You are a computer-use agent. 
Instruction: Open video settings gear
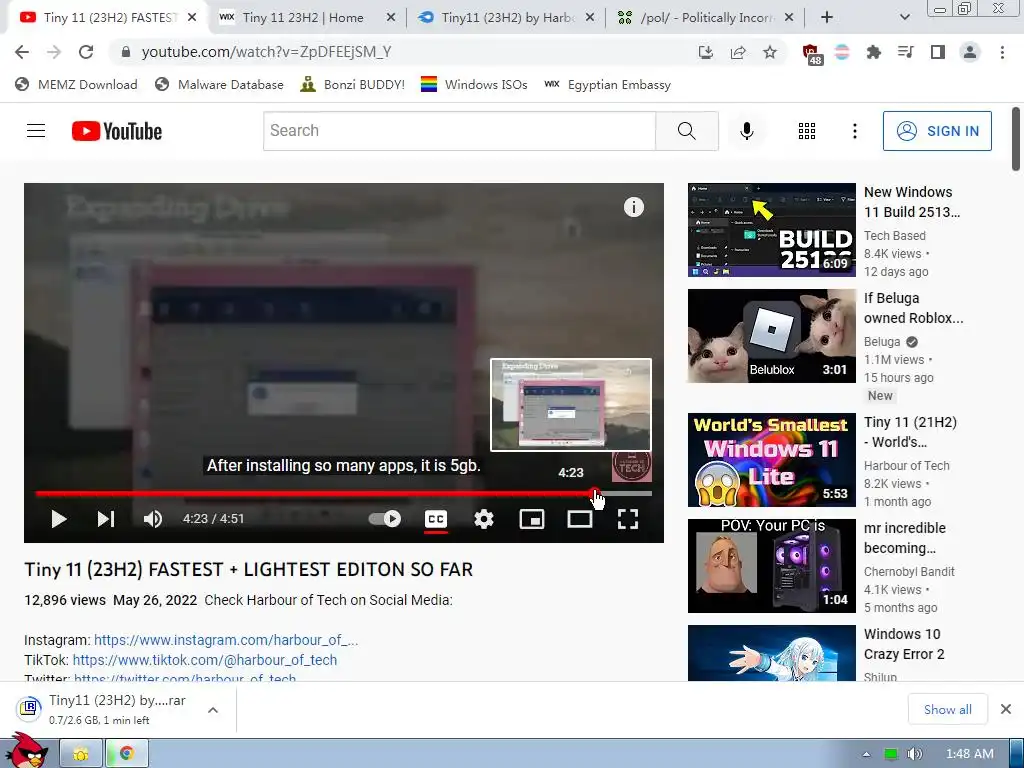[484, 519]
